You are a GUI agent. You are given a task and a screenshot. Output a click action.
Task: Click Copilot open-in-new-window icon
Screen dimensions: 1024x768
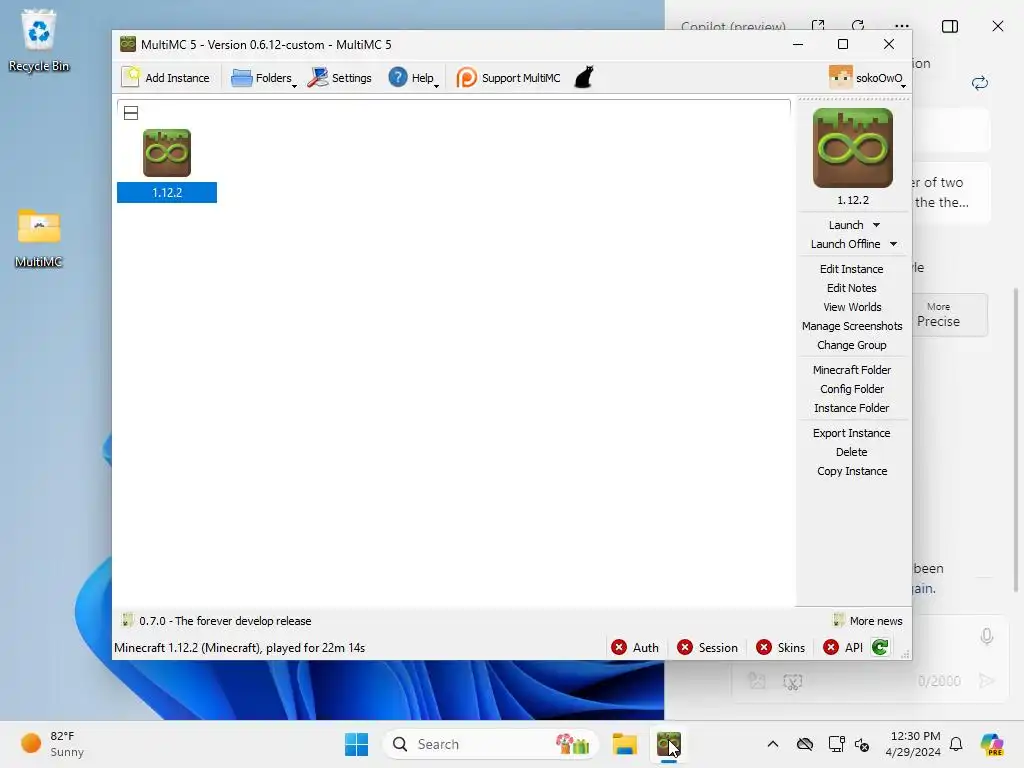coord(818,26)
